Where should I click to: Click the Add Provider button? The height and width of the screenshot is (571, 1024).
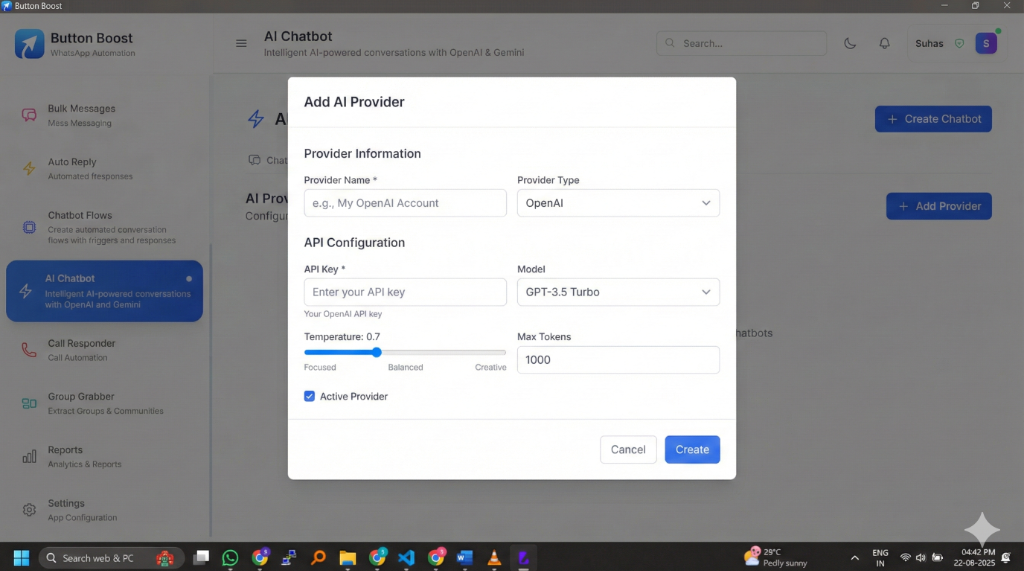[938, 206]
